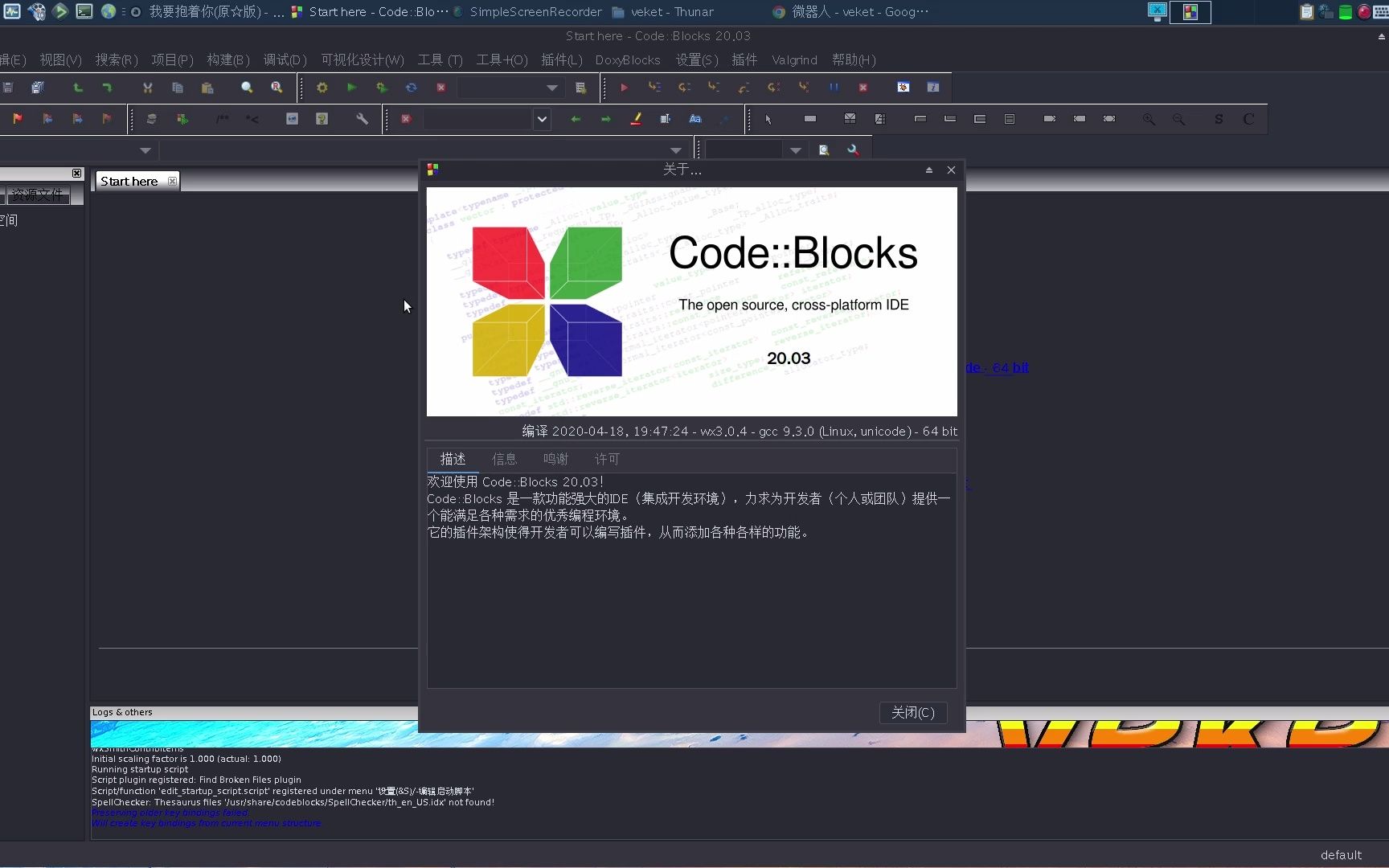Roll up the About dialog with the arrow
This screenshot has height=868, width=1389.
929,170
